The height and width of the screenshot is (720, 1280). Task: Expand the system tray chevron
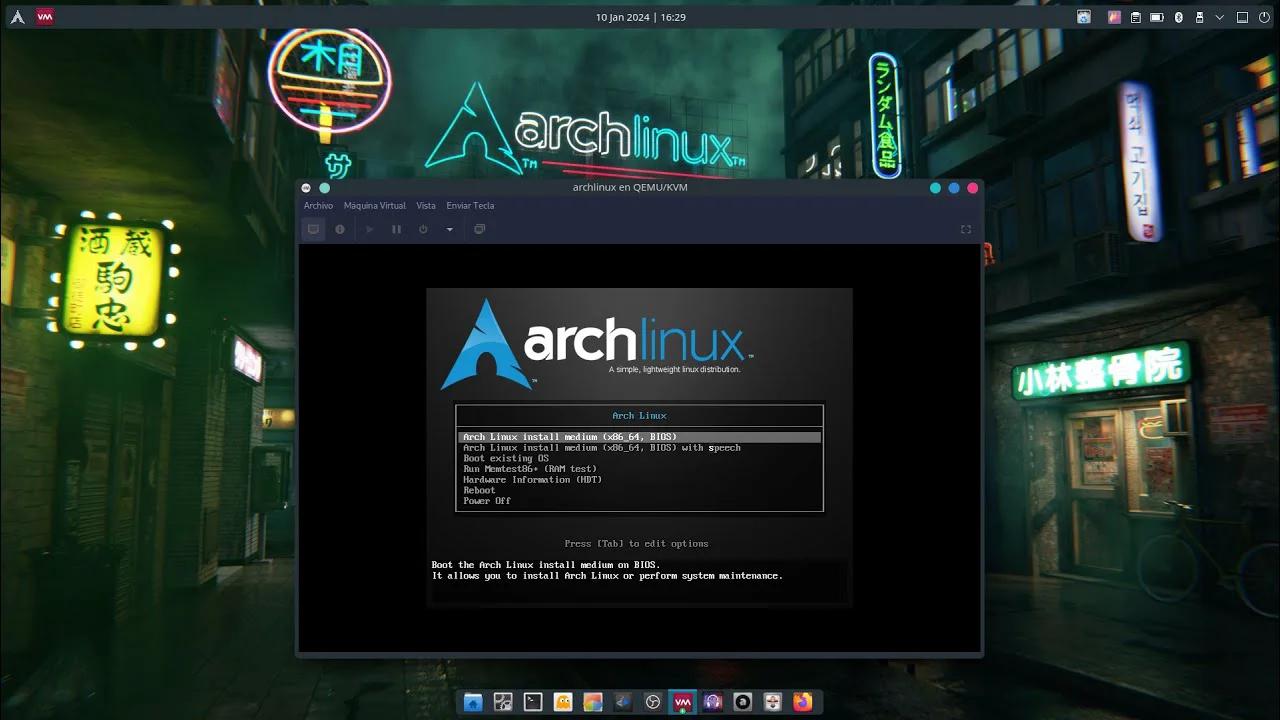tap(1219, 17)
